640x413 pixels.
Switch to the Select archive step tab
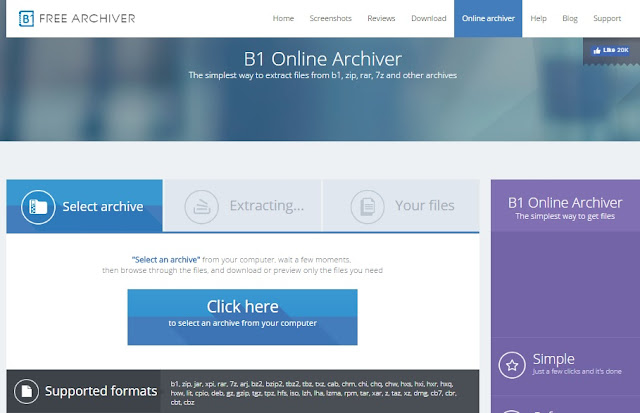(84, 206)
